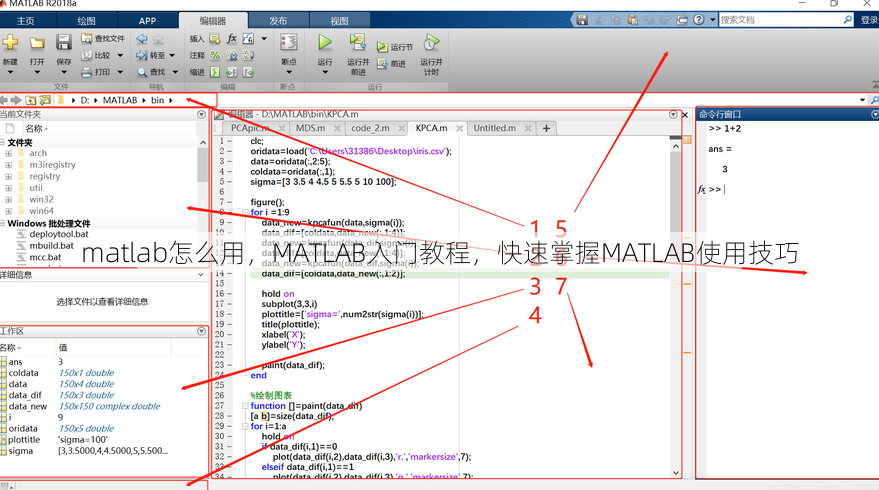This screenshot has height=490, width=879.
Task: Click the New (新建) yellow plus icon
Action: 10,43
